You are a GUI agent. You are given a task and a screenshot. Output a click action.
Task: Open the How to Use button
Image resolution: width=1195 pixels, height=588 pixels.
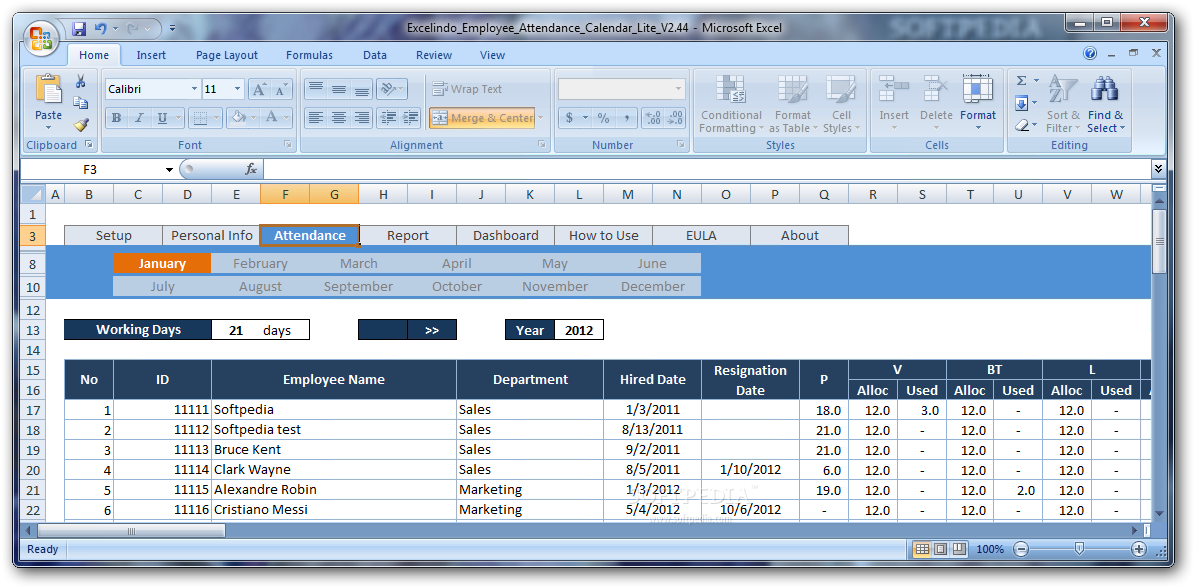pyautogui.click(x=604, y=235)
